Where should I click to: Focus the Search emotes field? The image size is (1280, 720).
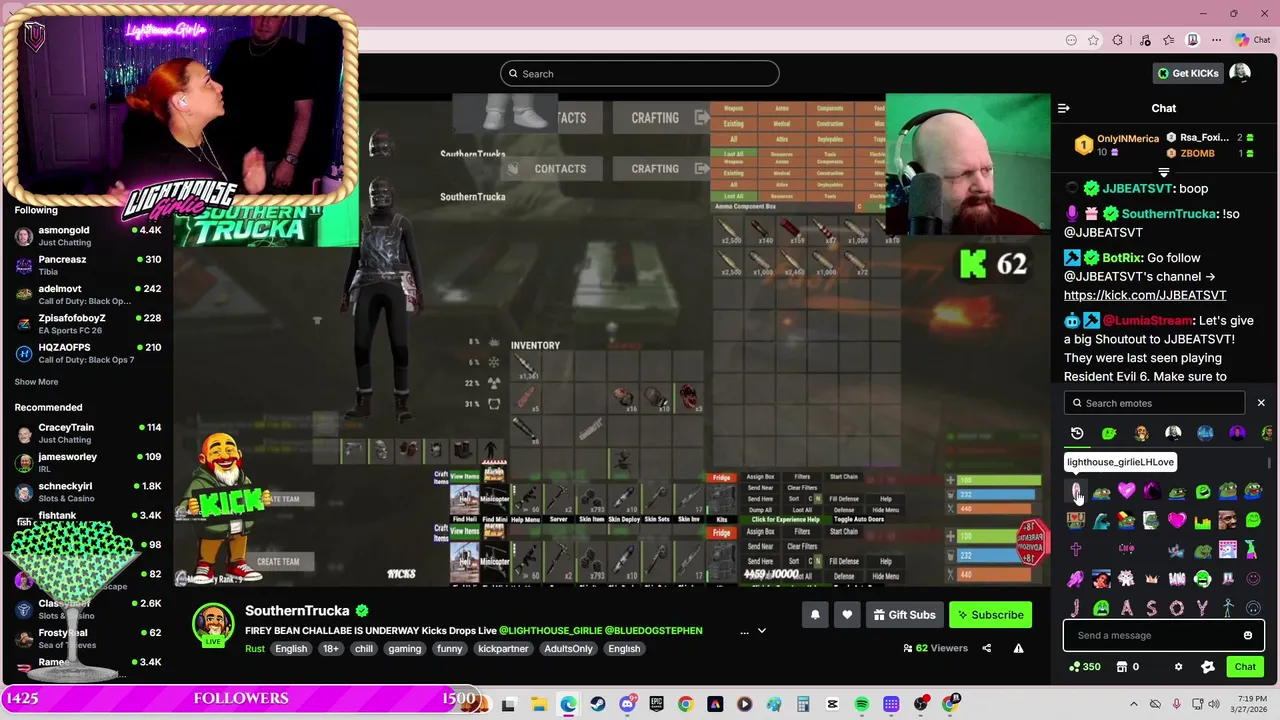click(1154, 403)
